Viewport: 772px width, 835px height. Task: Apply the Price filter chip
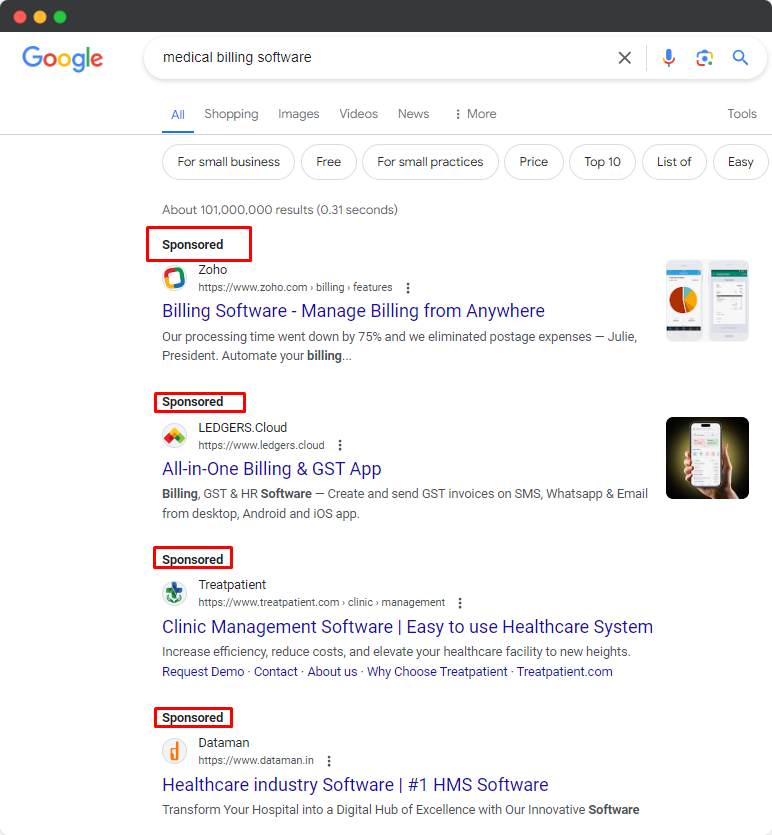(533, 162)
